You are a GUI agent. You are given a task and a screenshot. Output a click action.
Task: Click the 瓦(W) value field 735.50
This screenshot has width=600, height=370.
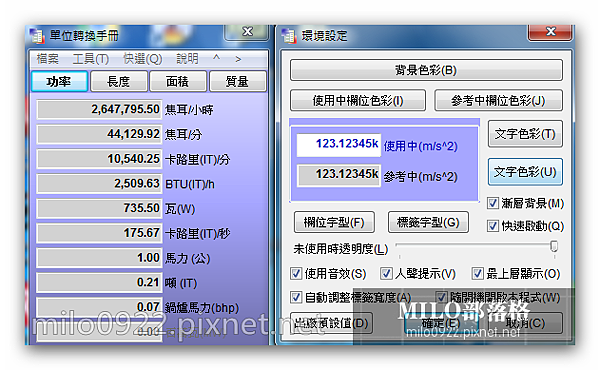(99, 208)
